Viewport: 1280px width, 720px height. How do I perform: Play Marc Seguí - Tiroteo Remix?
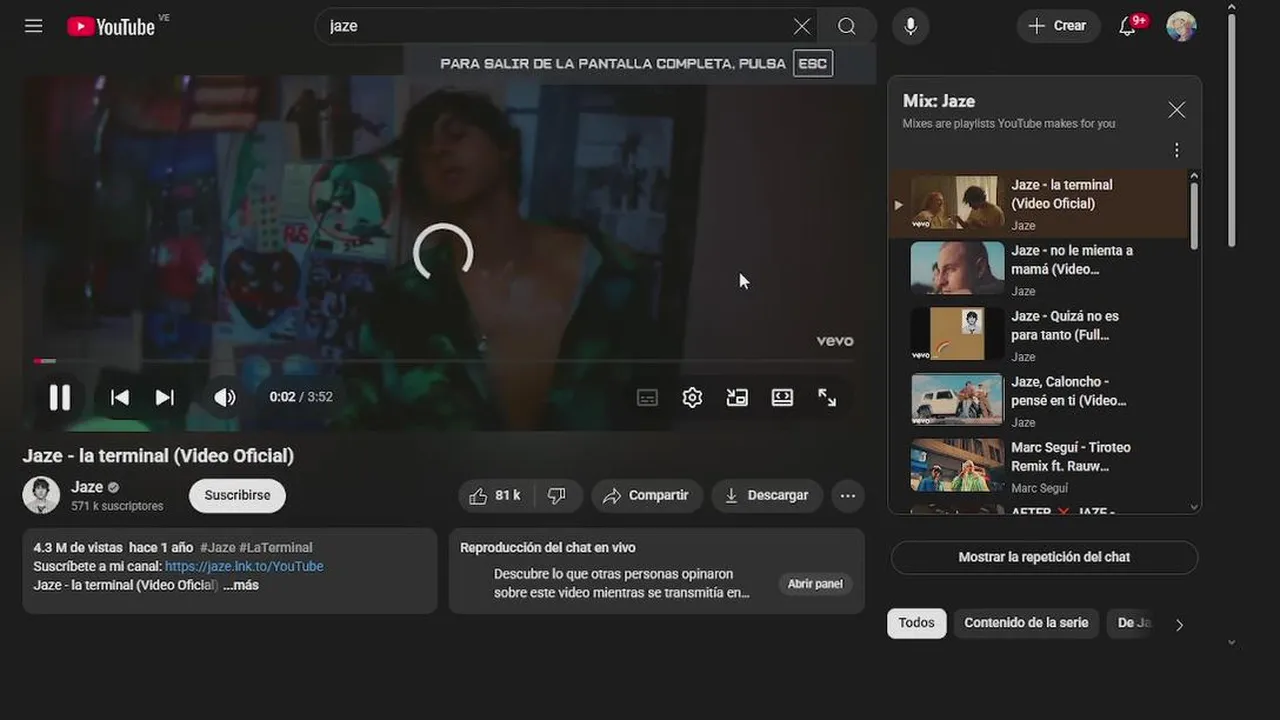coord(1038,466)
